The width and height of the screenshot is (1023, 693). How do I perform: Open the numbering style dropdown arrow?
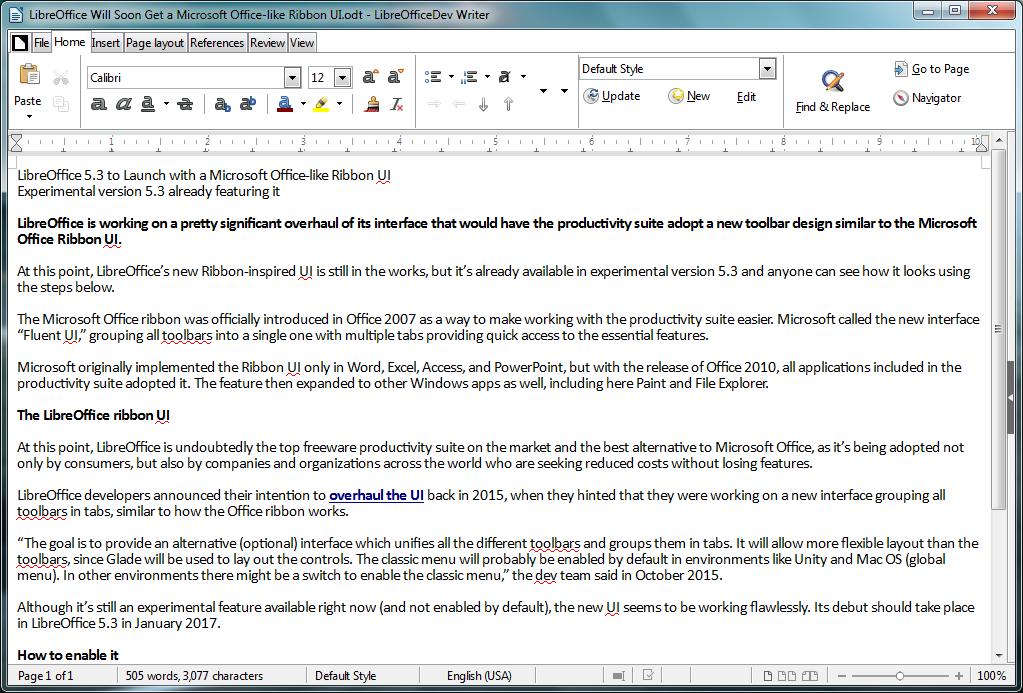click(487, 77)
